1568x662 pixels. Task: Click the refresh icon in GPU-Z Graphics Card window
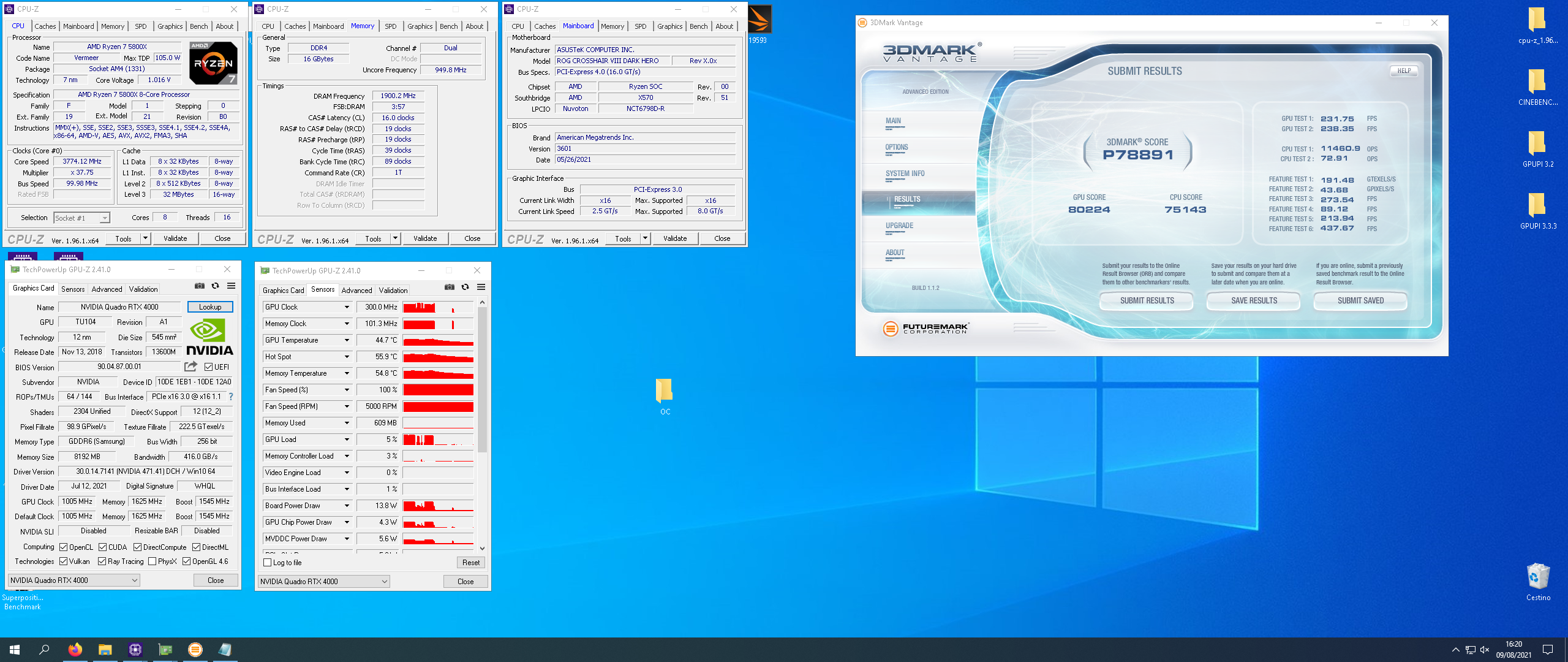(216, 286)
